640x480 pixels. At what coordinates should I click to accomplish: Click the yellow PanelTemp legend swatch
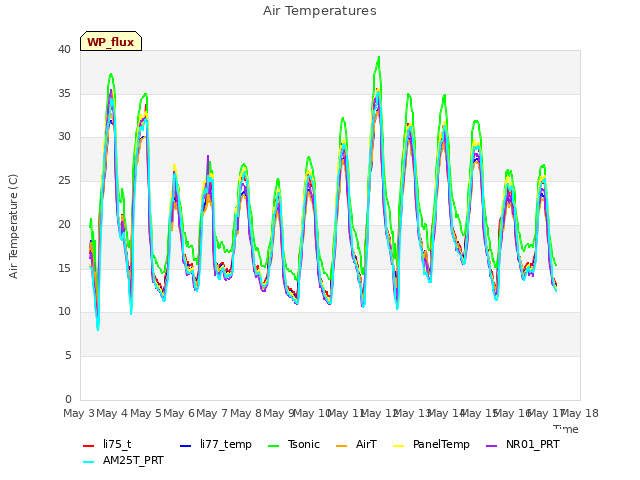[x=398, y=446]
